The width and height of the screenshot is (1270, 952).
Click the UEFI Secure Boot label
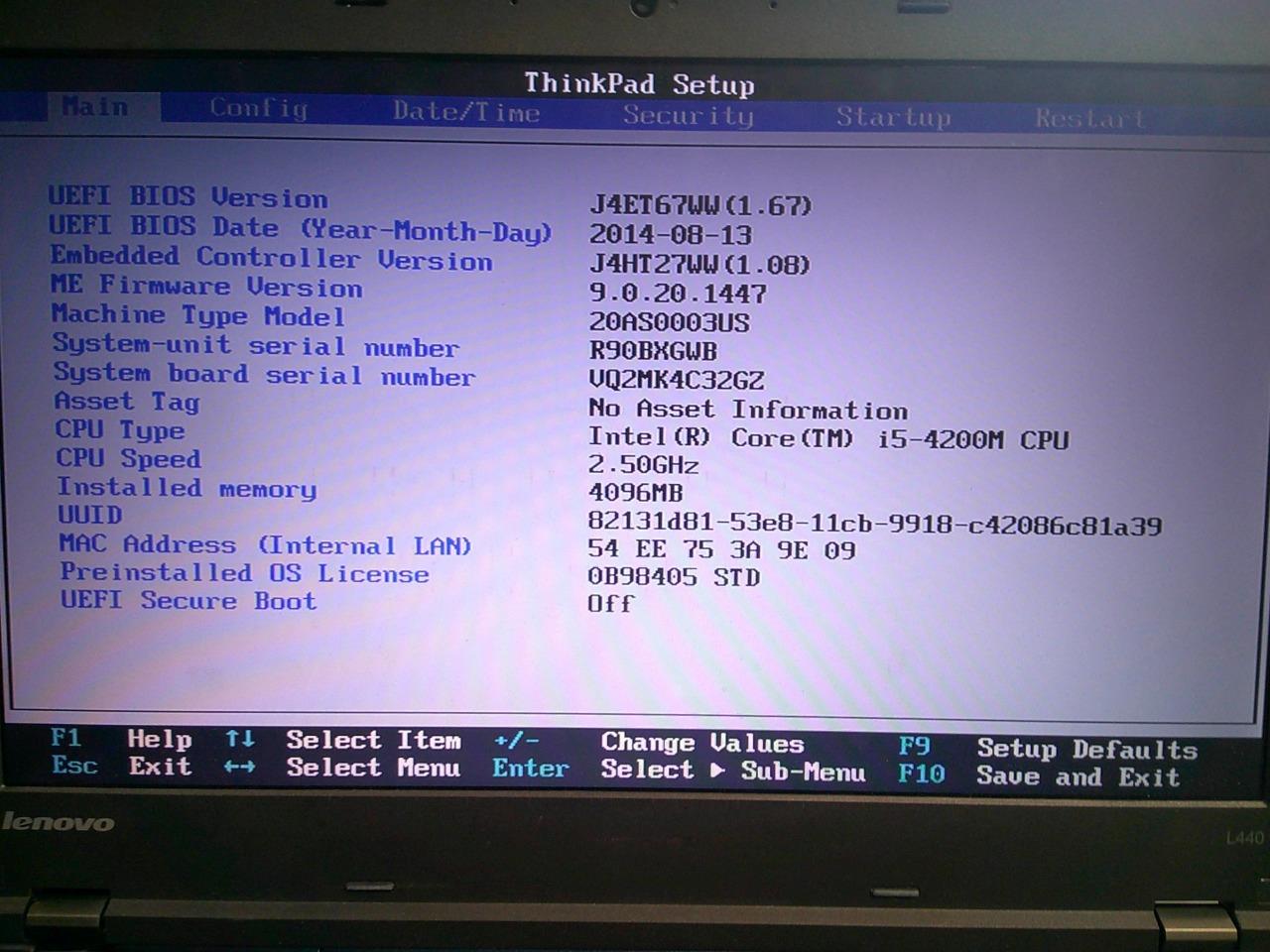pos(189,600)
